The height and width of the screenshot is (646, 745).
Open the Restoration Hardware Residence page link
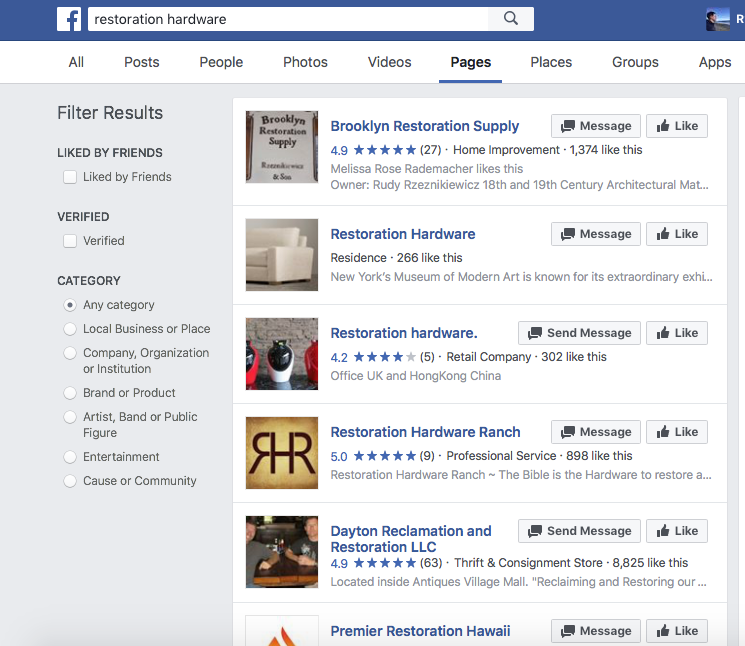coord(403,234)
